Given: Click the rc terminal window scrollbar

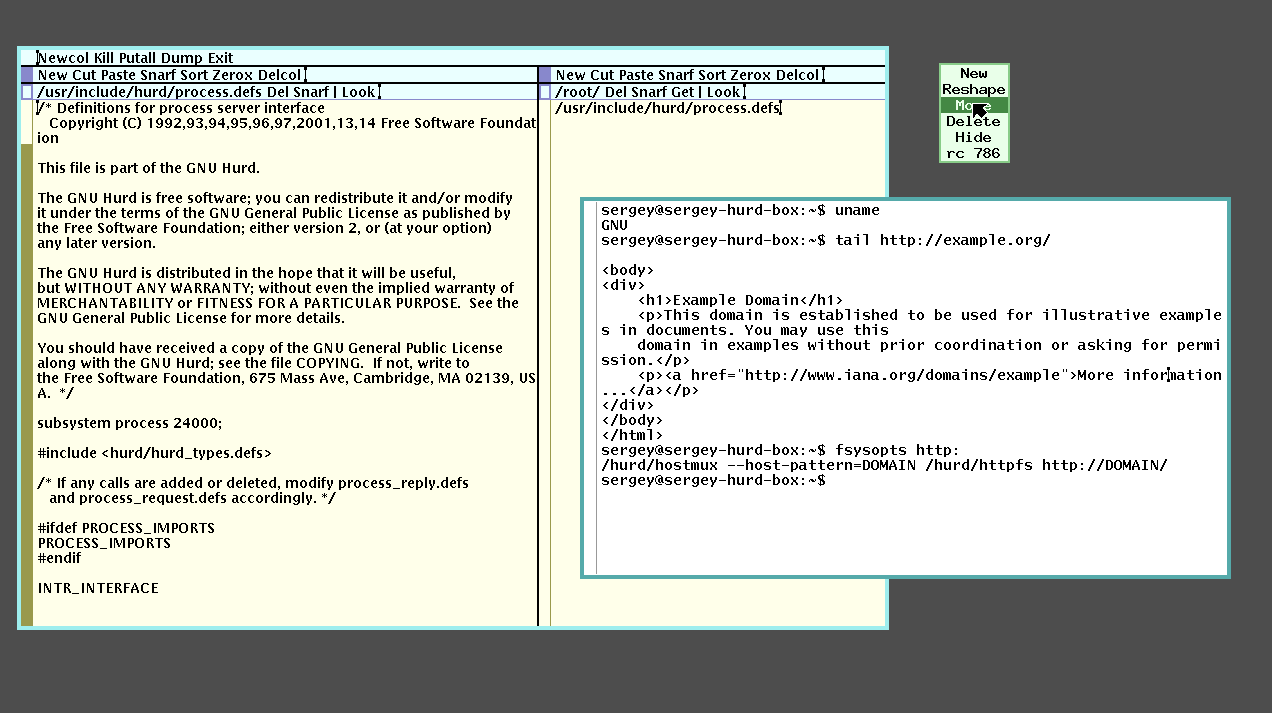Looking at the screenshot, I should tap(591, 388).
